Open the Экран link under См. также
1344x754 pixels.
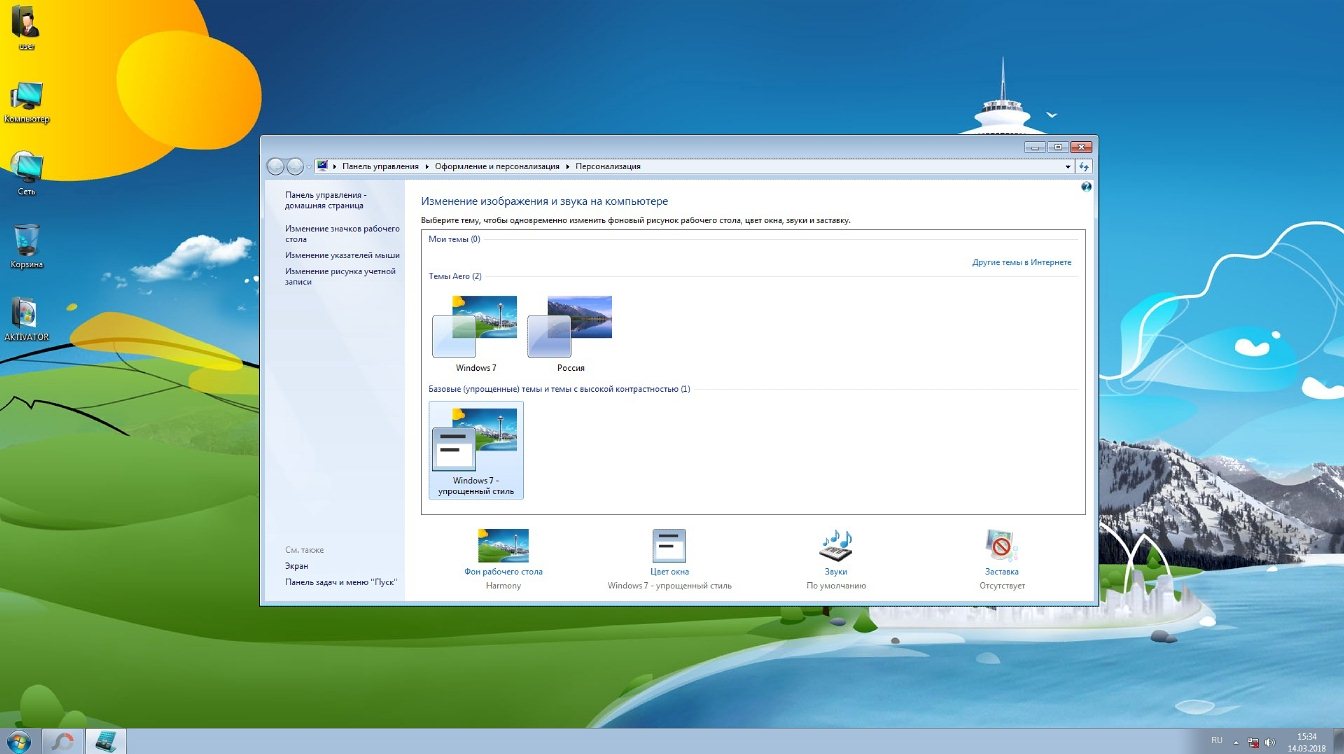[x=296, y=566]
